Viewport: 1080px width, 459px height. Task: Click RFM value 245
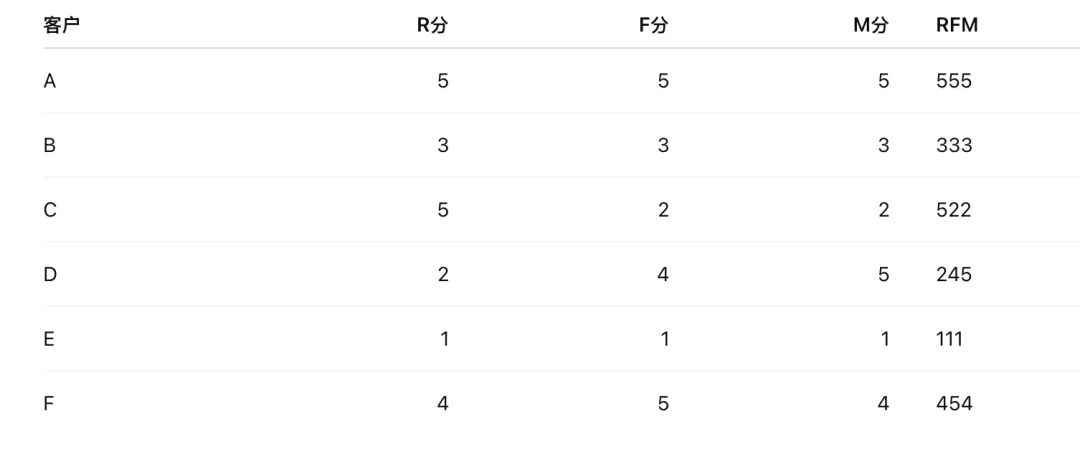pos(954,274)
